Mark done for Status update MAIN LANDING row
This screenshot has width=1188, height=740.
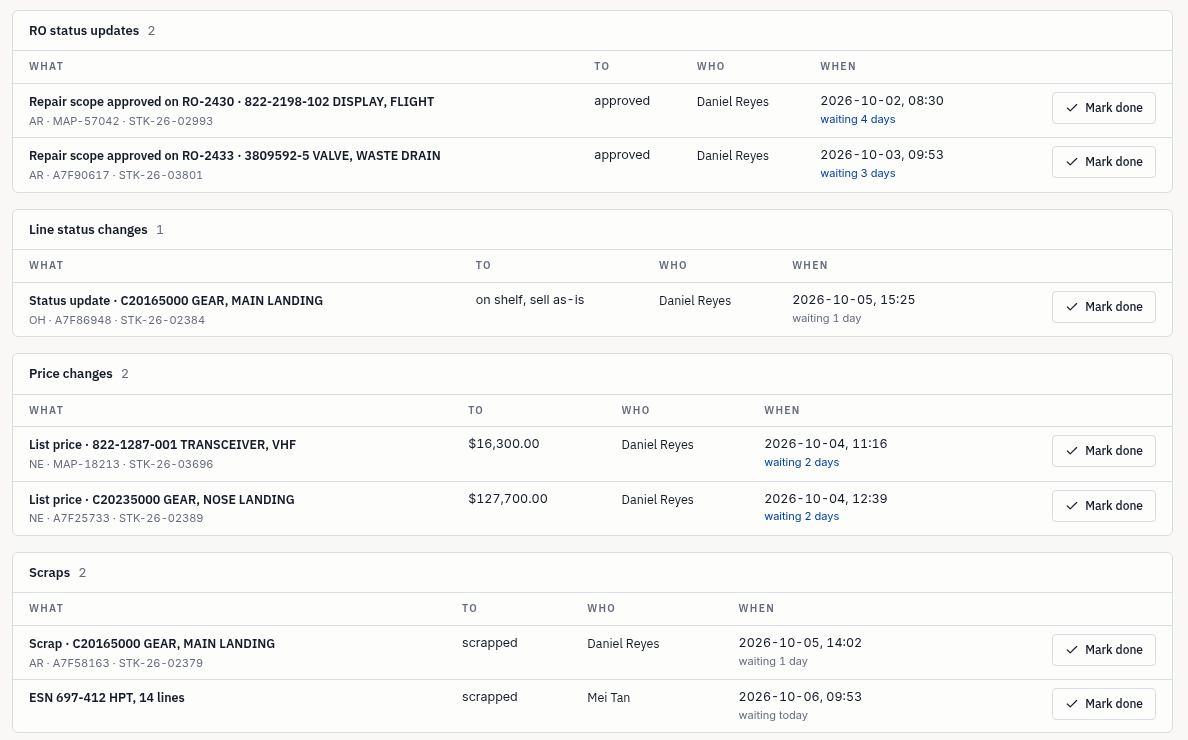[1103, 307]
